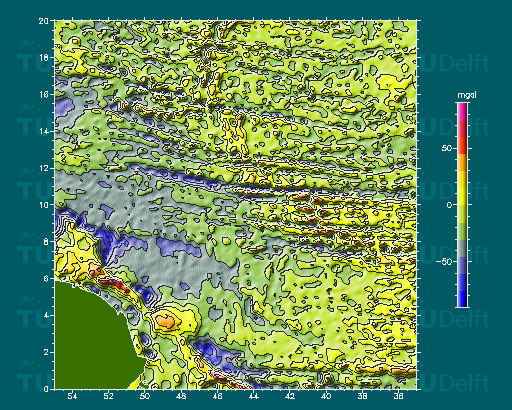Click the orange segment of the mgal scale
Viewport: 512px width, 410px height.
tap(462, 162)
